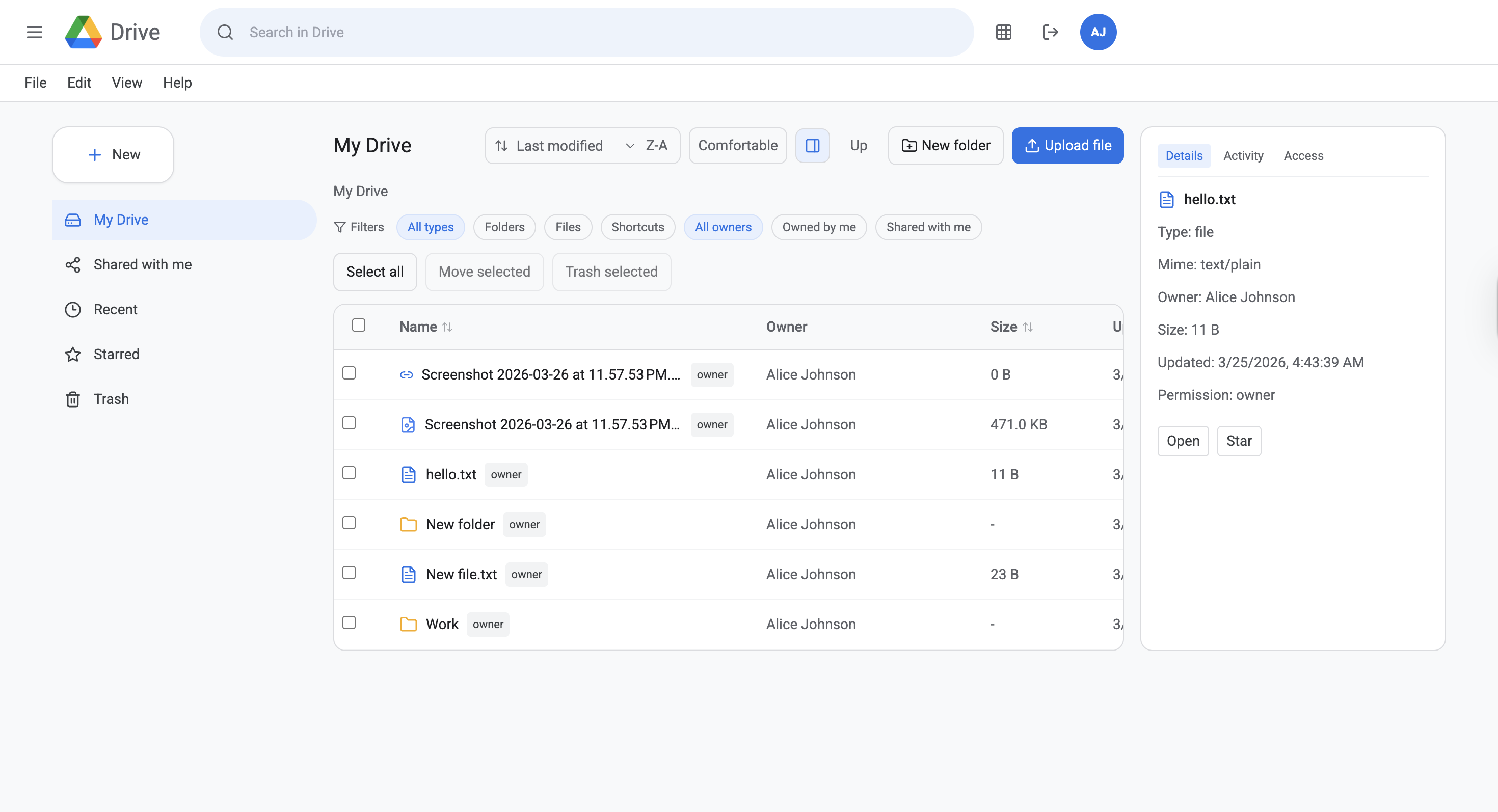Check the New folder row checkbox

point(349,523)
